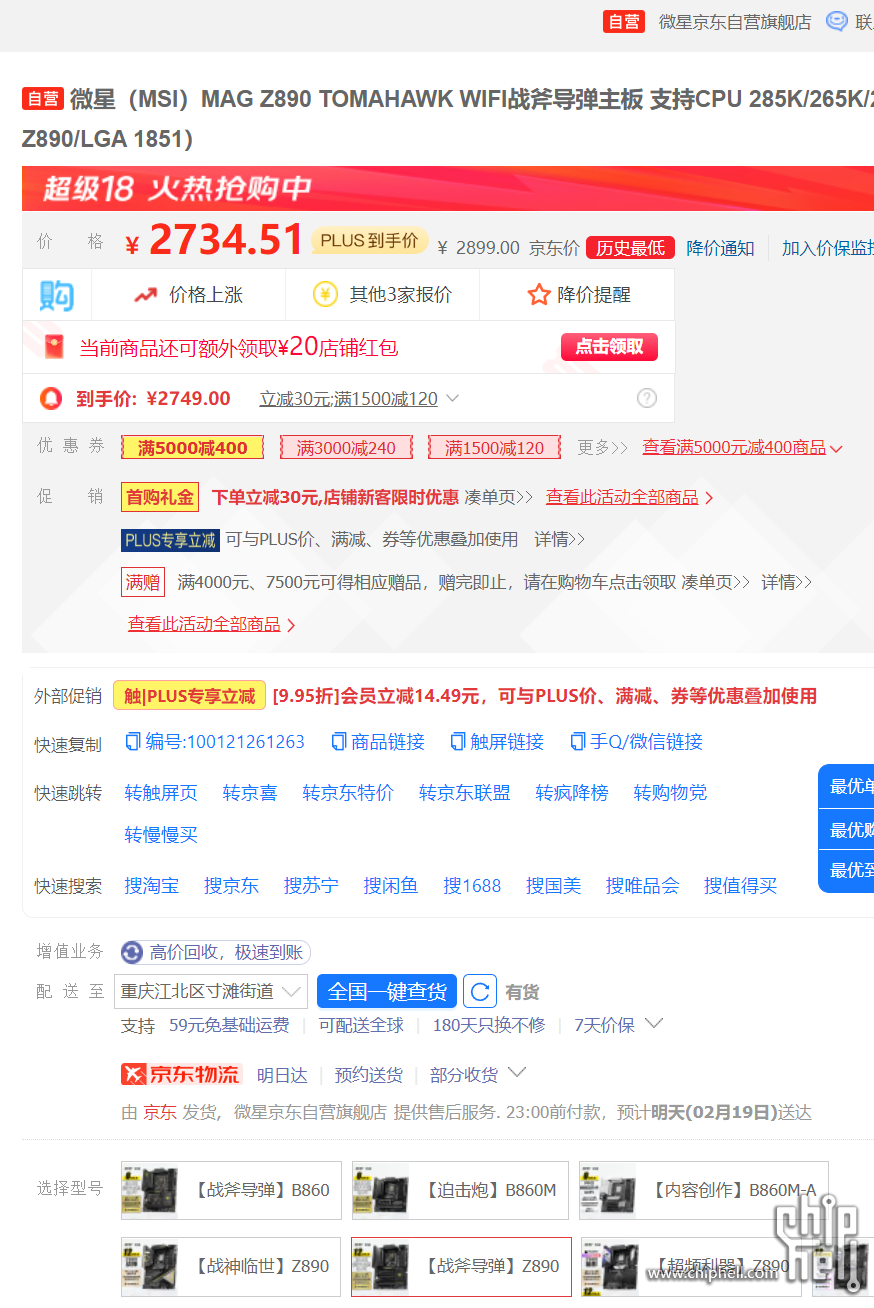Click 转京东联盟 link
Screen dimensions: 874x1308
465,793
